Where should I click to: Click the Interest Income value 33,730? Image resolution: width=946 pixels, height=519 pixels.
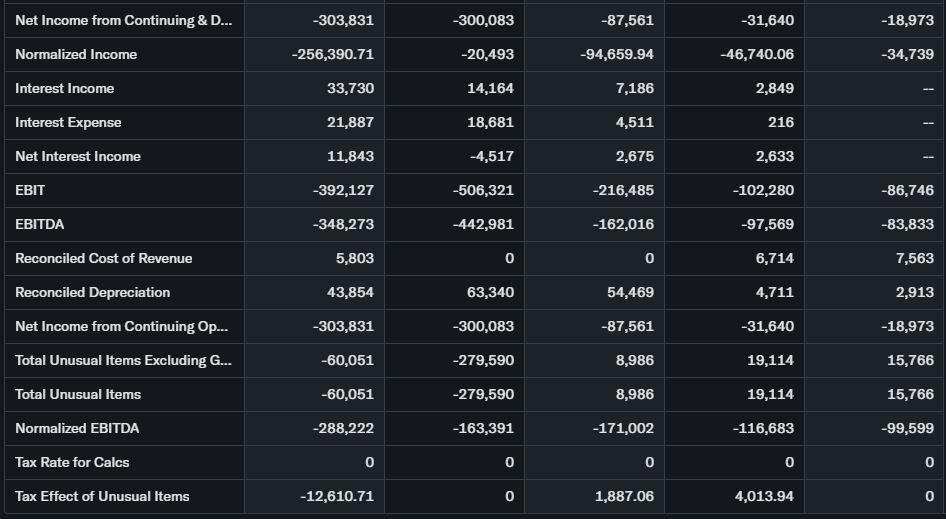[350, 88]
